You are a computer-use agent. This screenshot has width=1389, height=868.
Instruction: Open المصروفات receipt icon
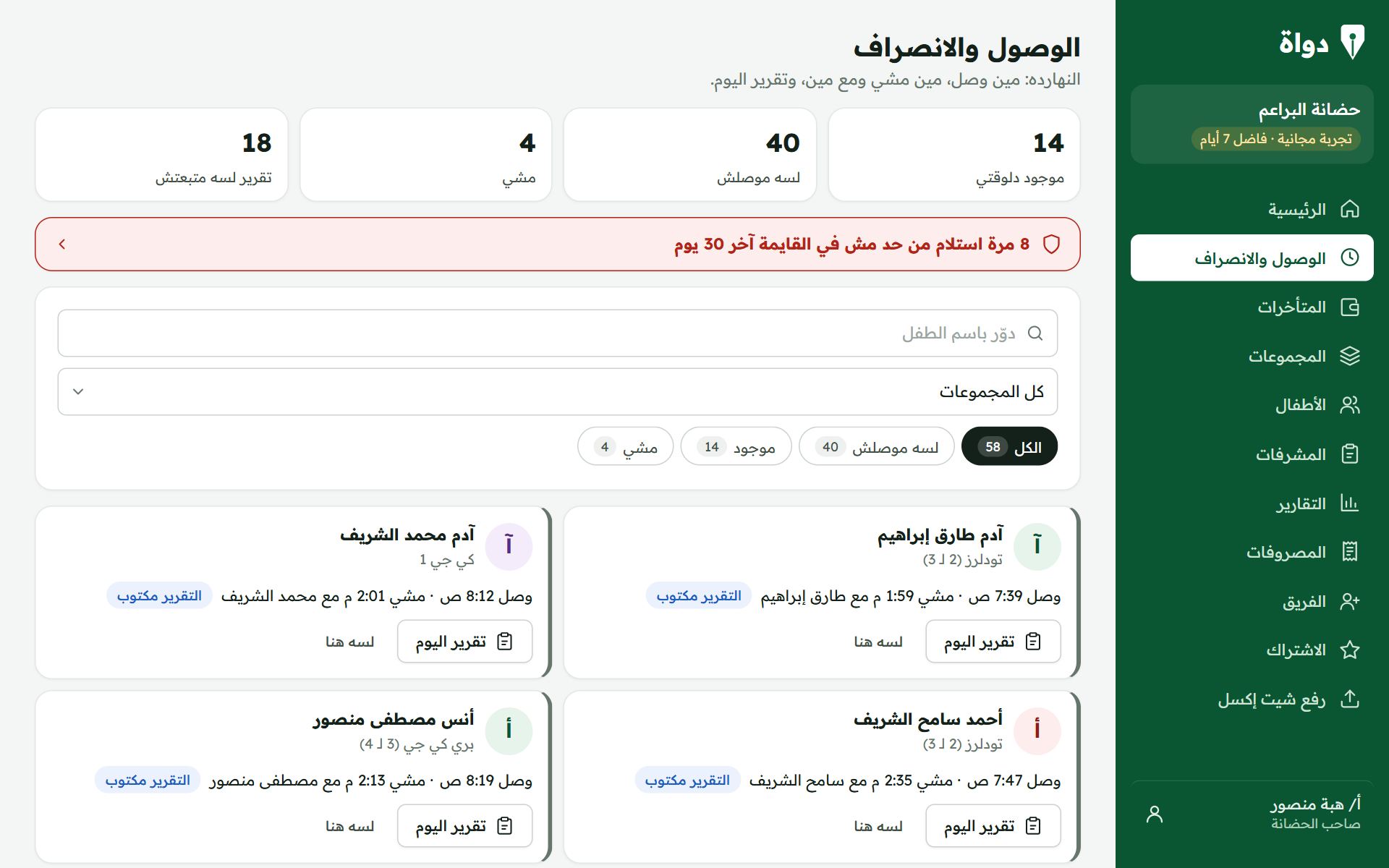click(1350, 552)
